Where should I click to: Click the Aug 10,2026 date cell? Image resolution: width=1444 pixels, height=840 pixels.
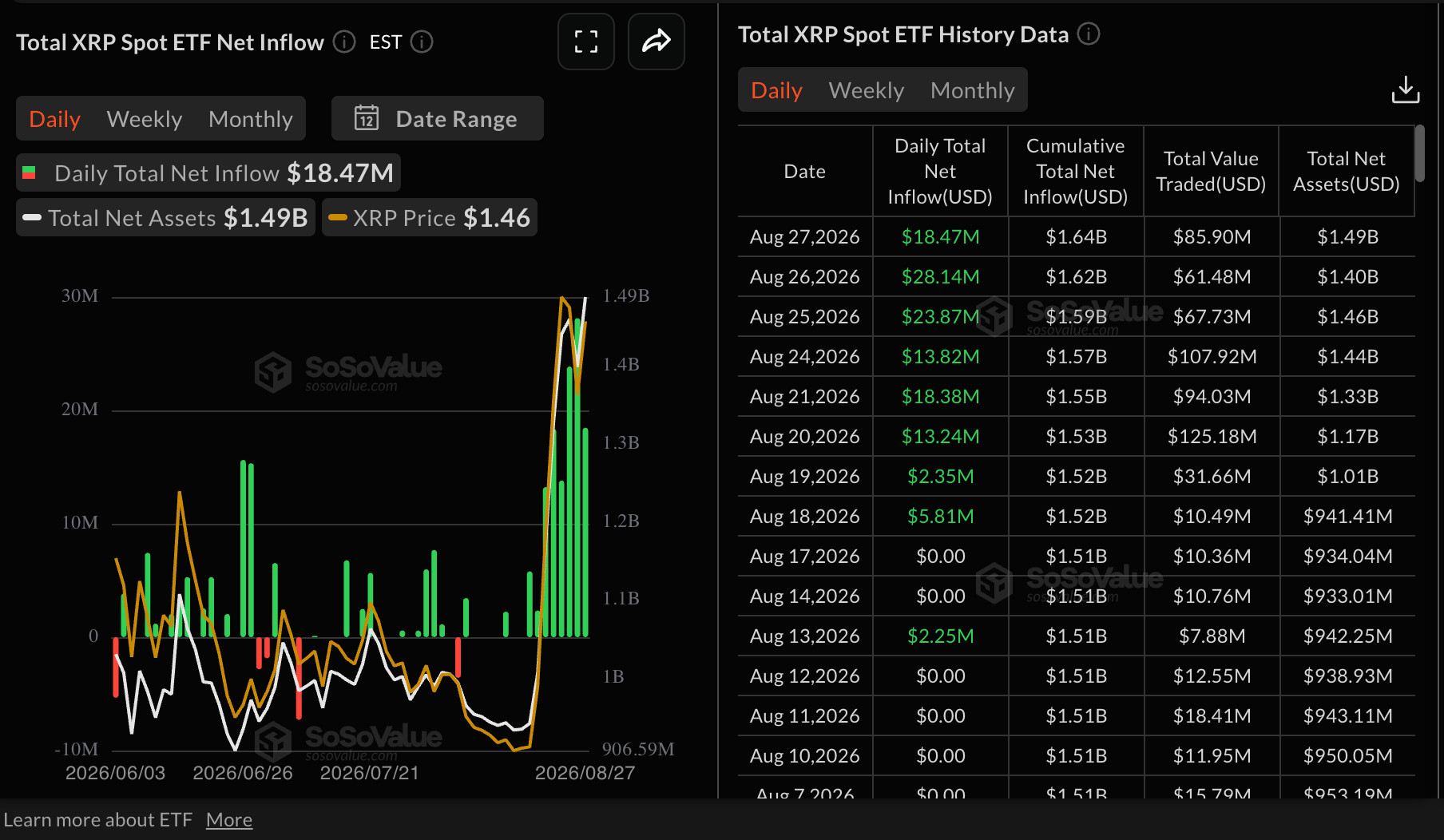click(805, 755)
